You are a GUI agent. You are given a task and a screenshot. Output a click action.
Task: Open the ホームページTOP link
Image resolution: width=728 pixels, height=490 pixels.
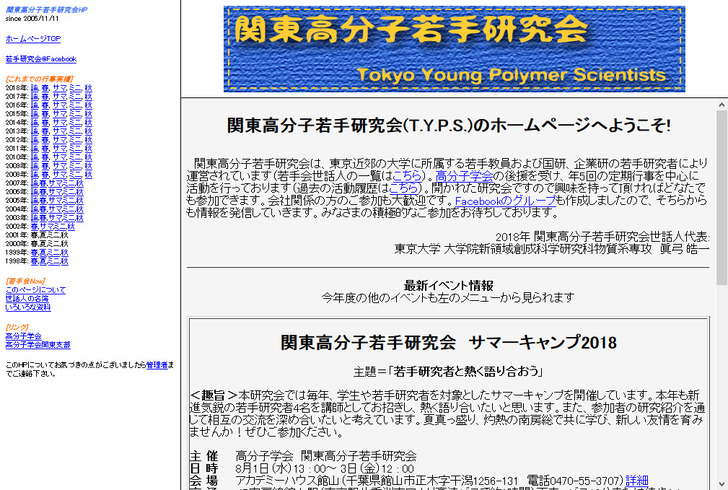33,38
